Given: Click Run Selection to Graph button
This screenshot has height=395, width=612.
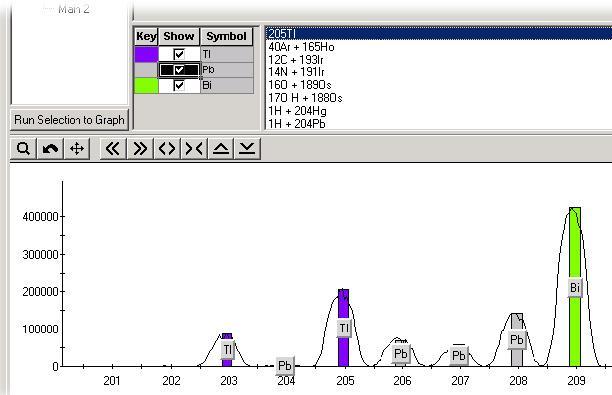Looking at the screenshot, I should point(69,119).
